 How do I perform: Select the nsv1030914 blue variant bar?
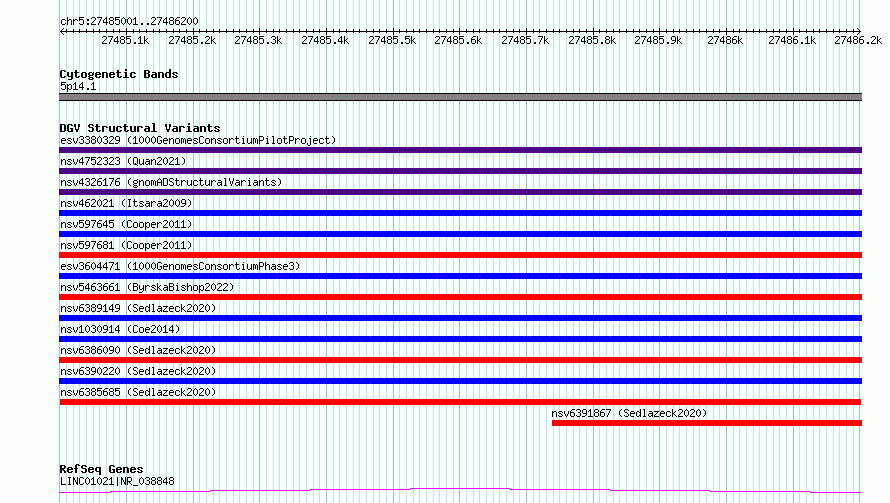coord(460,339)
